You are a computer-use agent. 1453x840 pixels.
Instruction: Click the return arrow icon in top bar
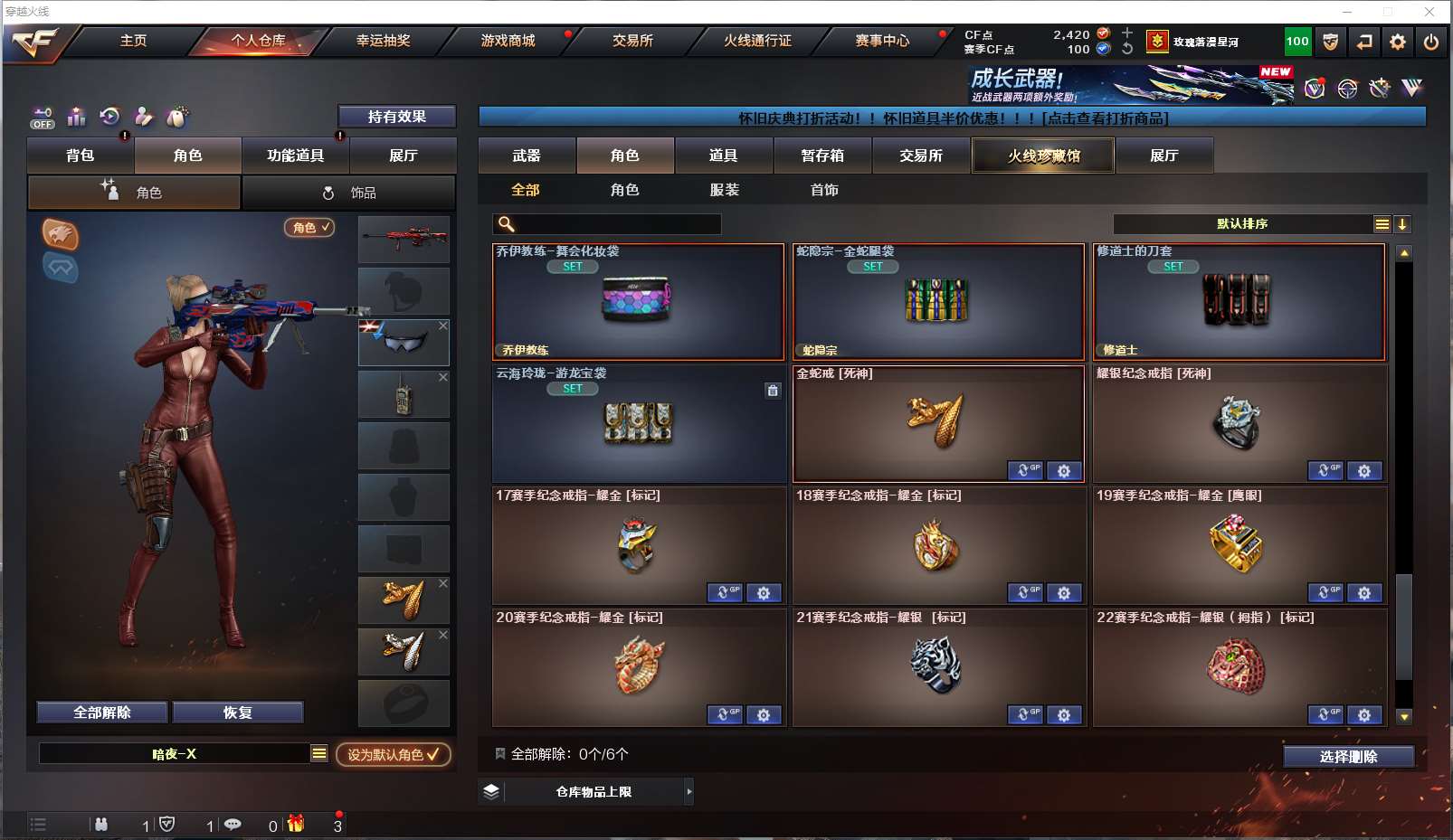pos(1364,42)
